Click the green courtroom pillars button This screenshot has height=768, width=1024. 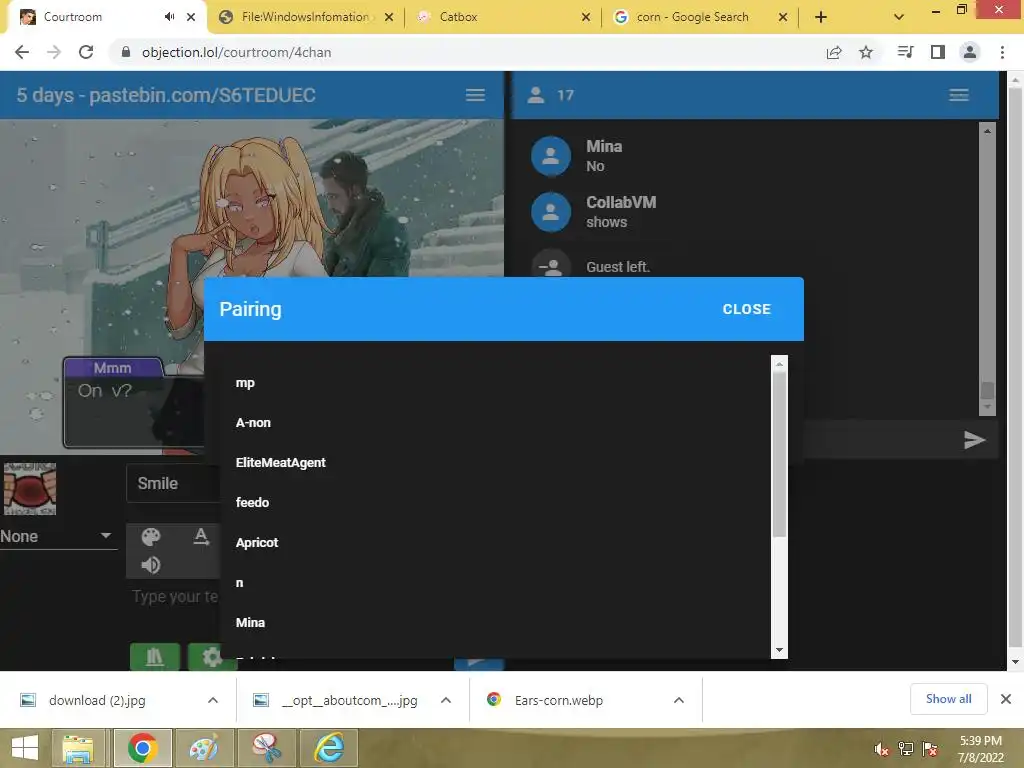point(155,656)
